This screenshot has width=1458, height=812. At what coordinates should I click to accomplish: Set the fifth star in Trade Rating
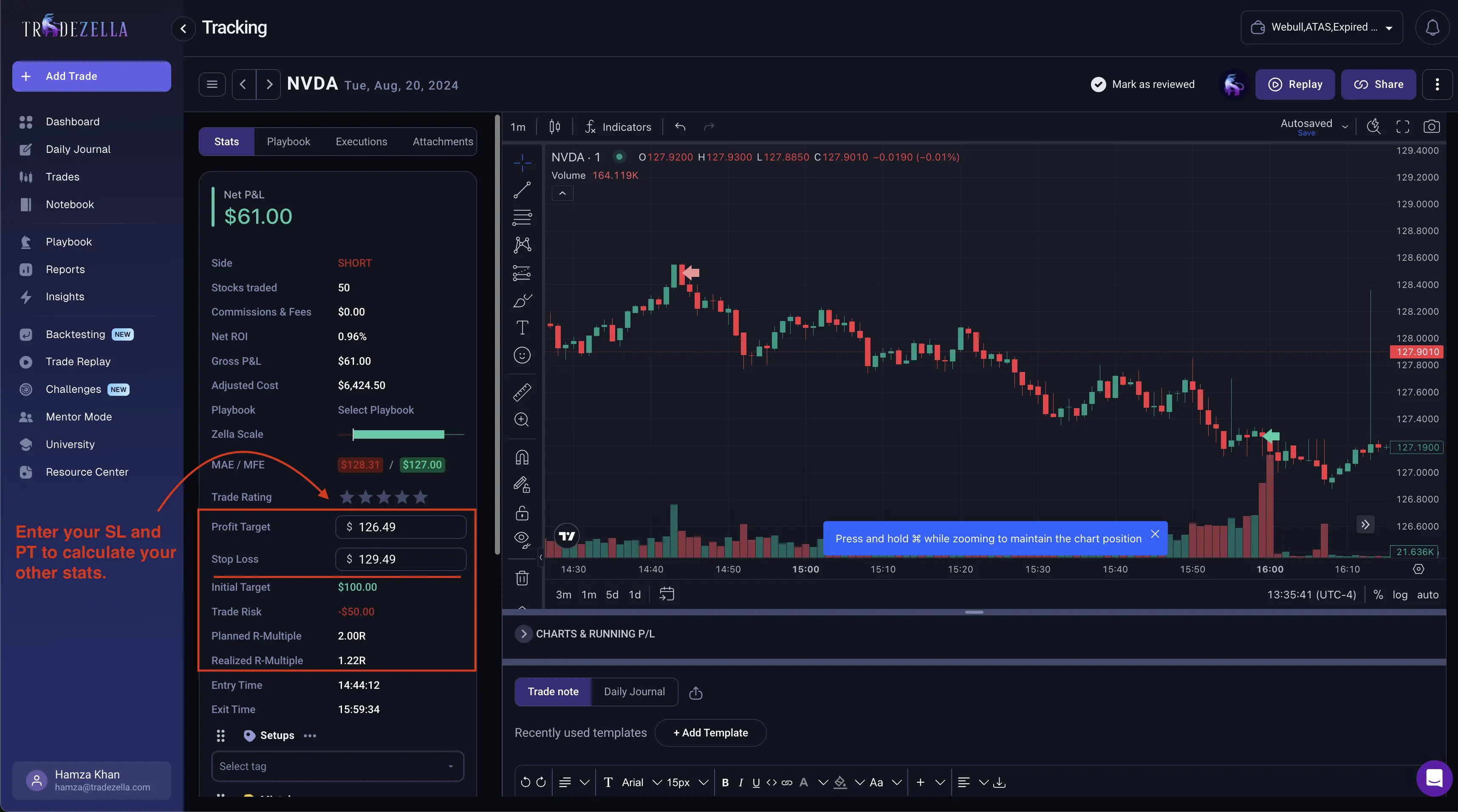pyautogui.click(x=420, y=497)
